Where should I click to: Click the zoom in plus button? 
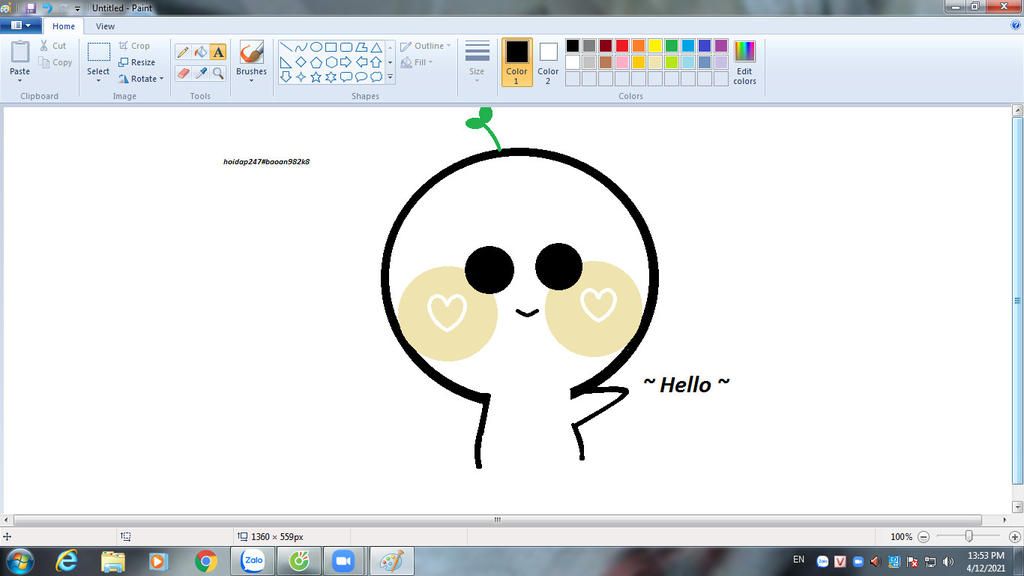tap(1014, 537)
